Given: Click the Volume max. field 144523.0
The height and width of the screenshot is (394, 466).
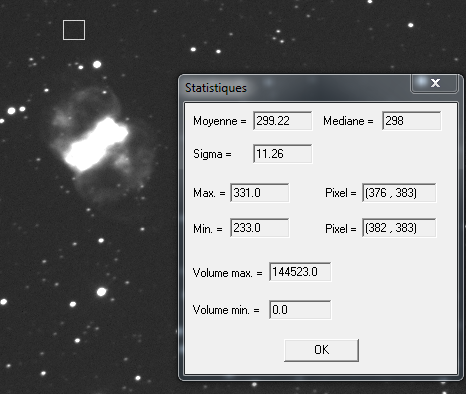Looking at the screenshot, I should click(300, 272).
